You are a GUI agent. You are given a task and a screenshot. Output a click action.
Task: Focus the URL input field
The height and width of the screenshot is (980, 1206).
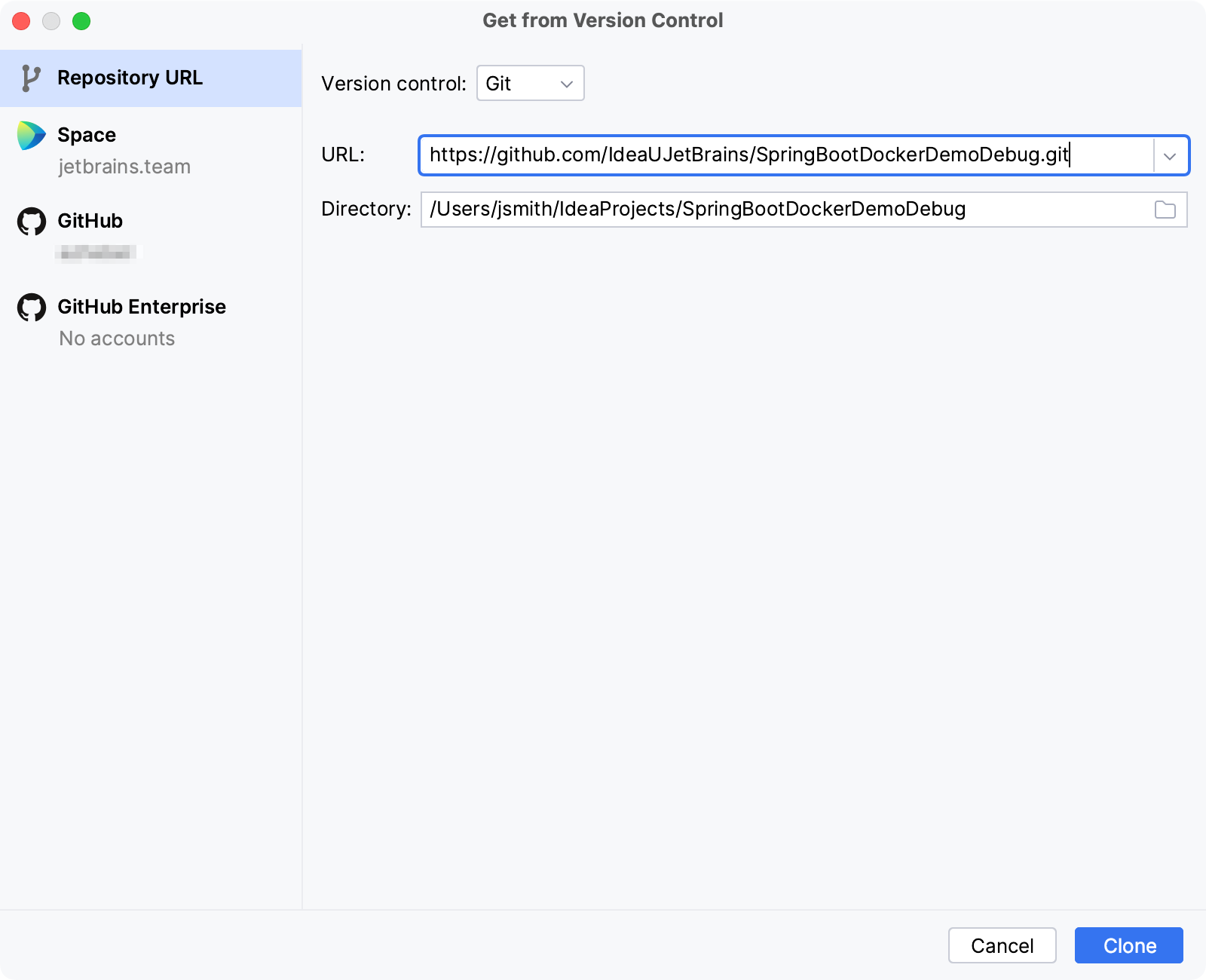(x=754, y=155)
